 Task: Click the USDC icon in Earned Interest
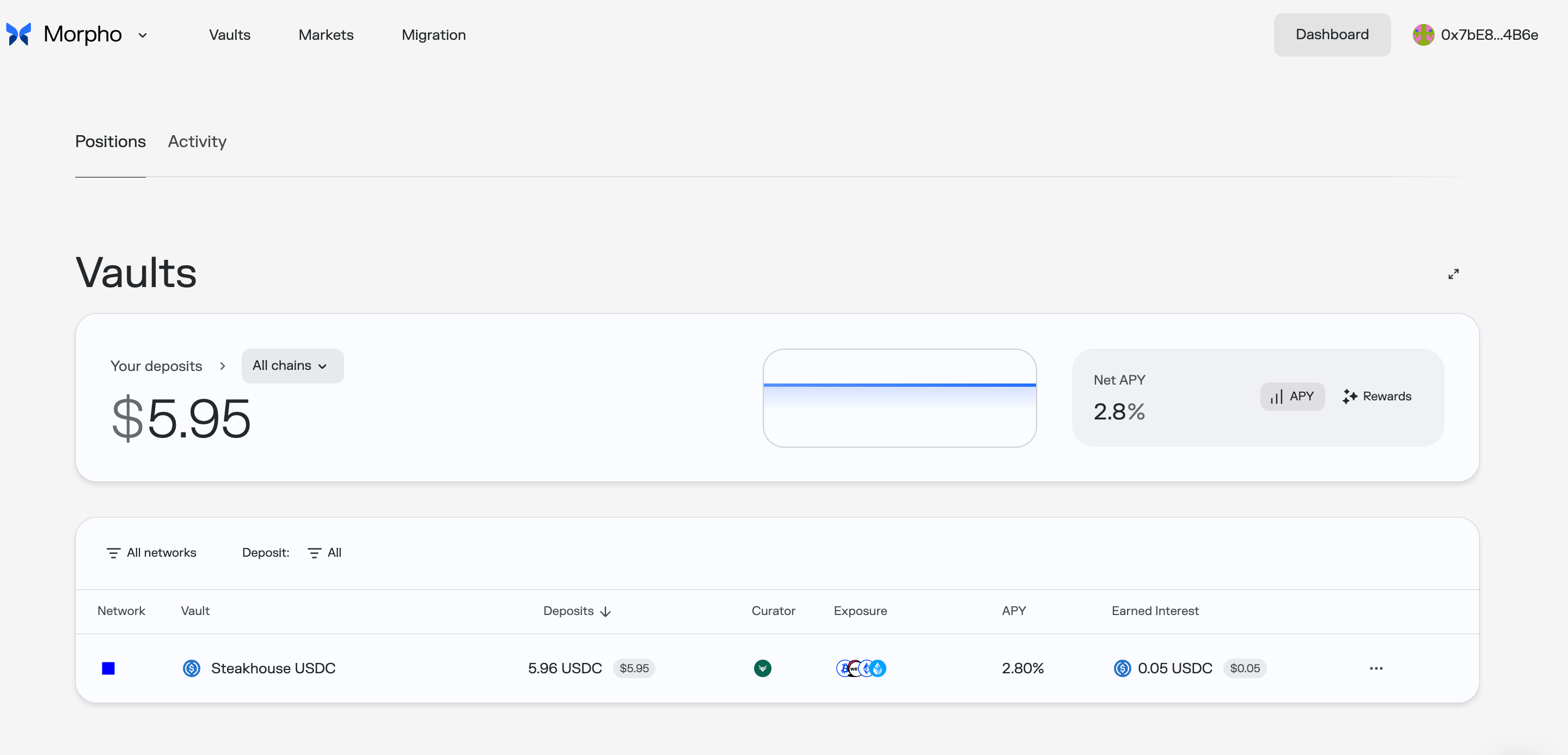1122,668
